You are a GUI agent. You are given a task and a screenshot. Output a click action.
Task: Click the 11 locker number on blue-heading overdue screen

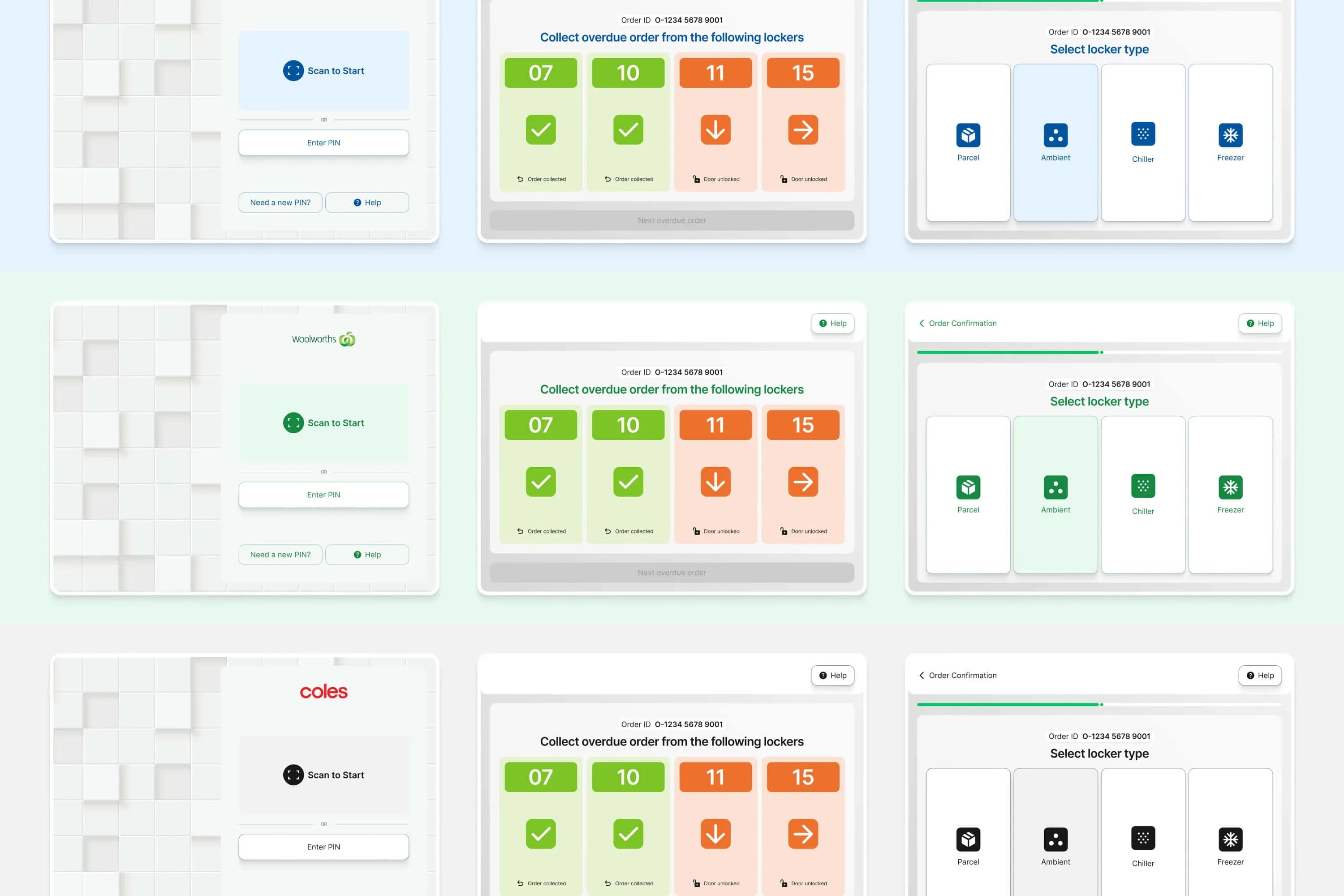pos(715,73)
